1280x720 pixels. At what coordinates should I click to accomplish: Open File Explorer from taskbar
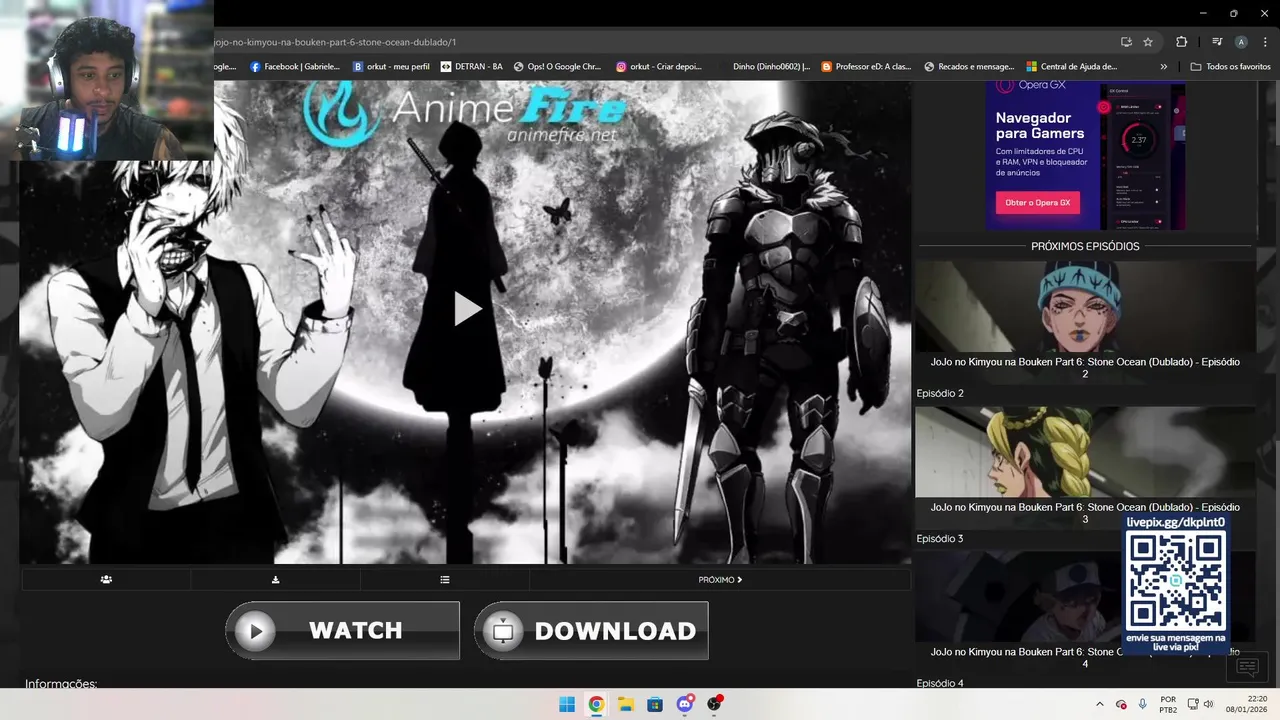625,704
